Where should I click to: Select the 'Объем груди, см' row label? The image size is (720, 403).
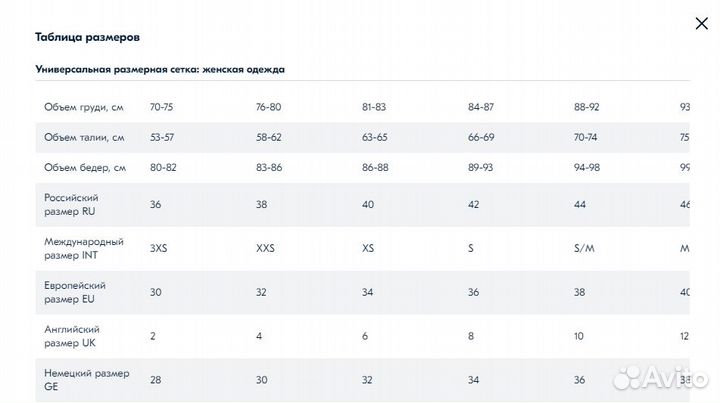coord(85,107)
